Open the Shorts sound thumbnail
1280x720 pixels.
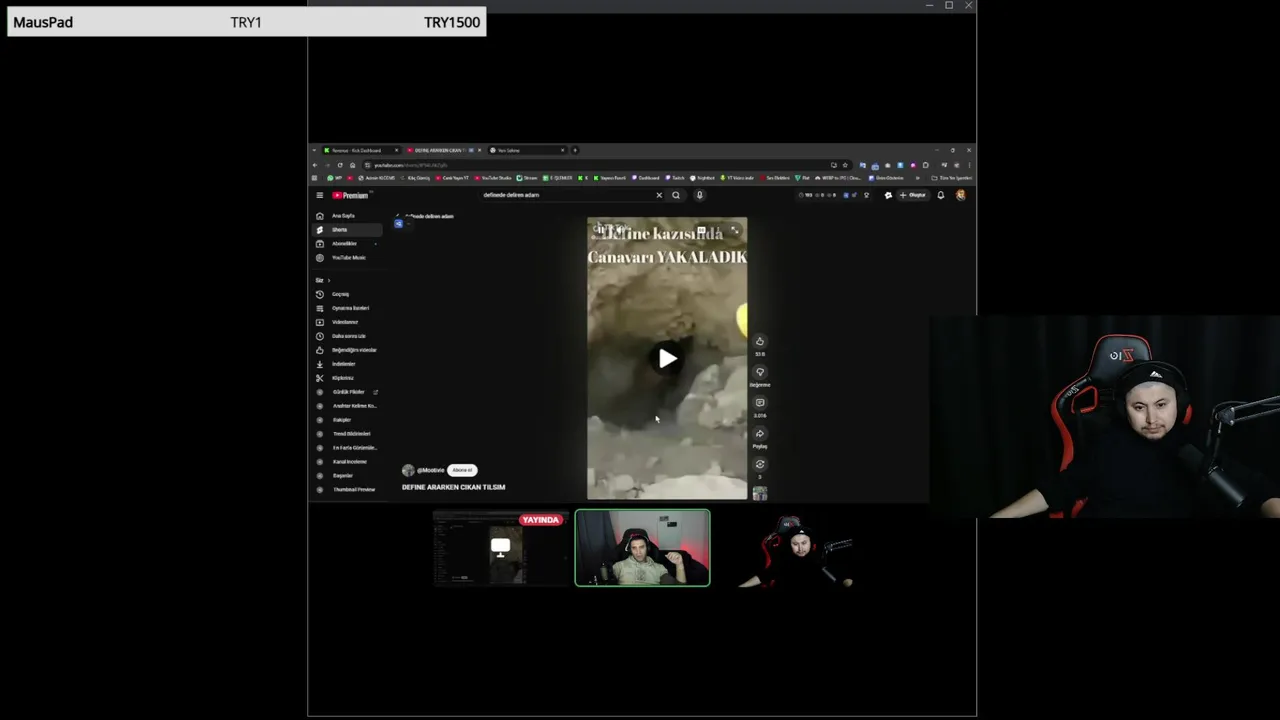coord(760,493)
